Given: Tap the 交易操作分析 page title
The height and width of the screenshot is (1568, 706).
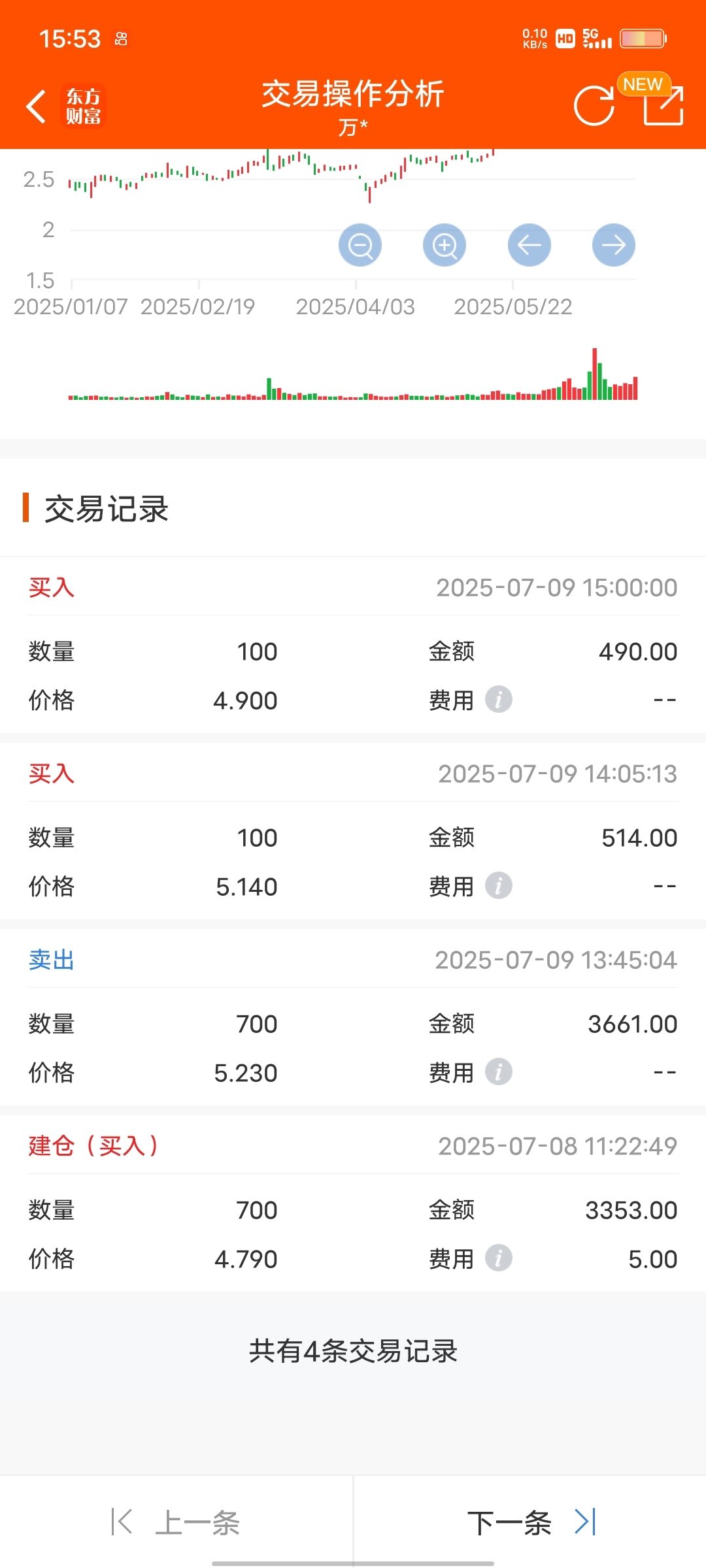Looking at the screenshot, I should [x=353, y=94].
